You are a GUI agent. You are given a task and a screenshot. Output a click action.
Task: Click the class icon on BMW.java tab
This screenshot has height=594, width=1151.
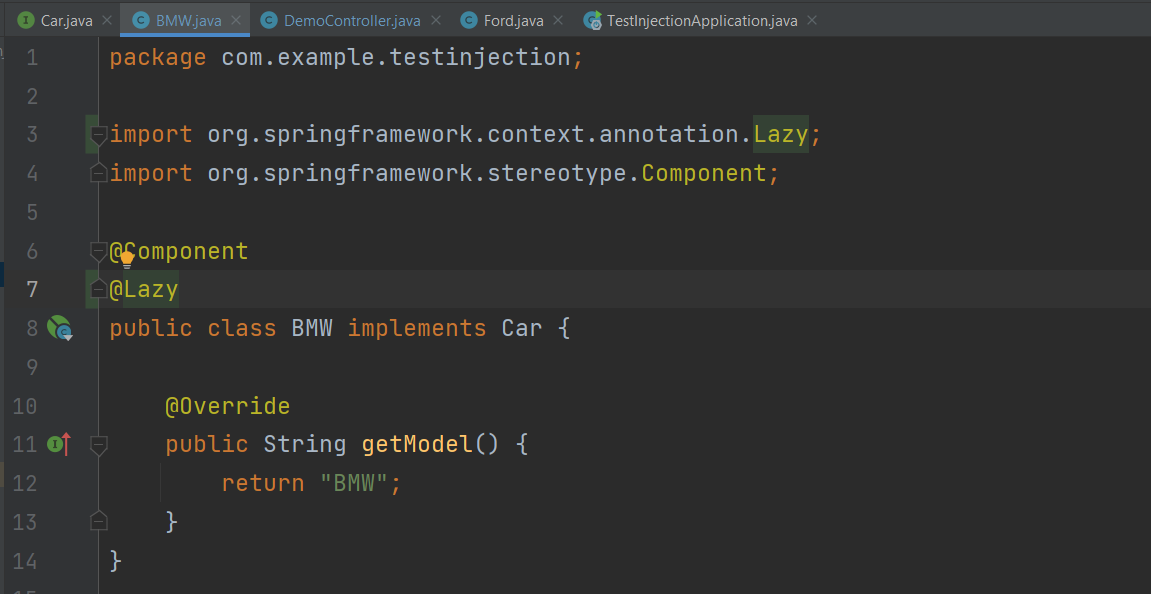point(141,21)
